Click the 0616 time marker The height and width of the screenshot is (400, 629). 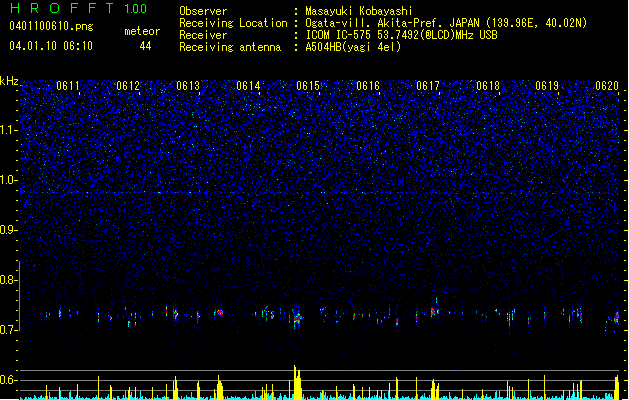coord(368,86)
